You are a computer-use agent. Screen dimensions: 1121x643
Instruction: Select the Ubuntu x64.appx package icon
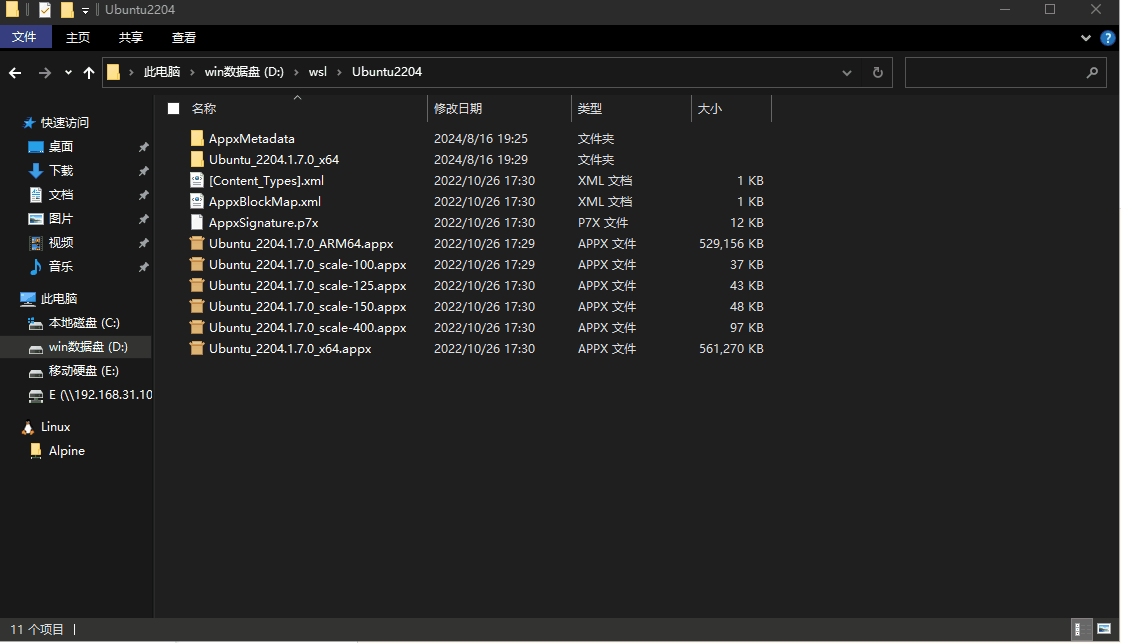tap(197, 348)
